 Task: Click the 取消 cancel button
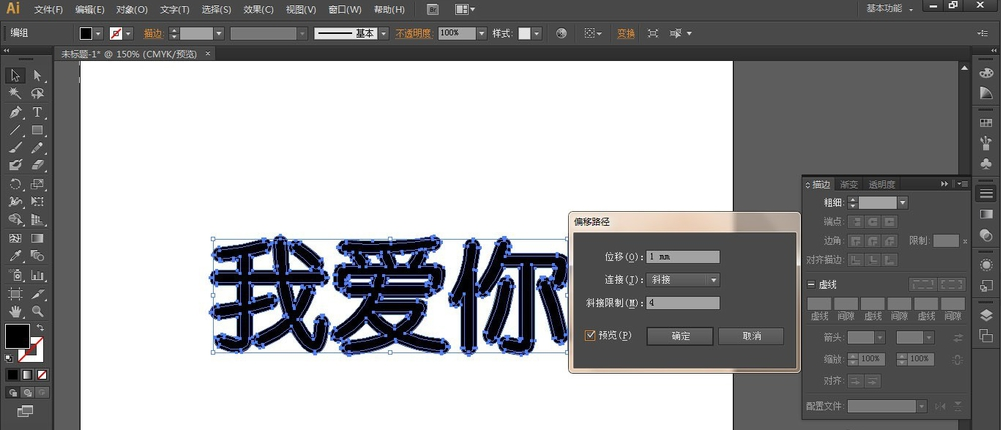pyautogui.click(x=750, y=336)
